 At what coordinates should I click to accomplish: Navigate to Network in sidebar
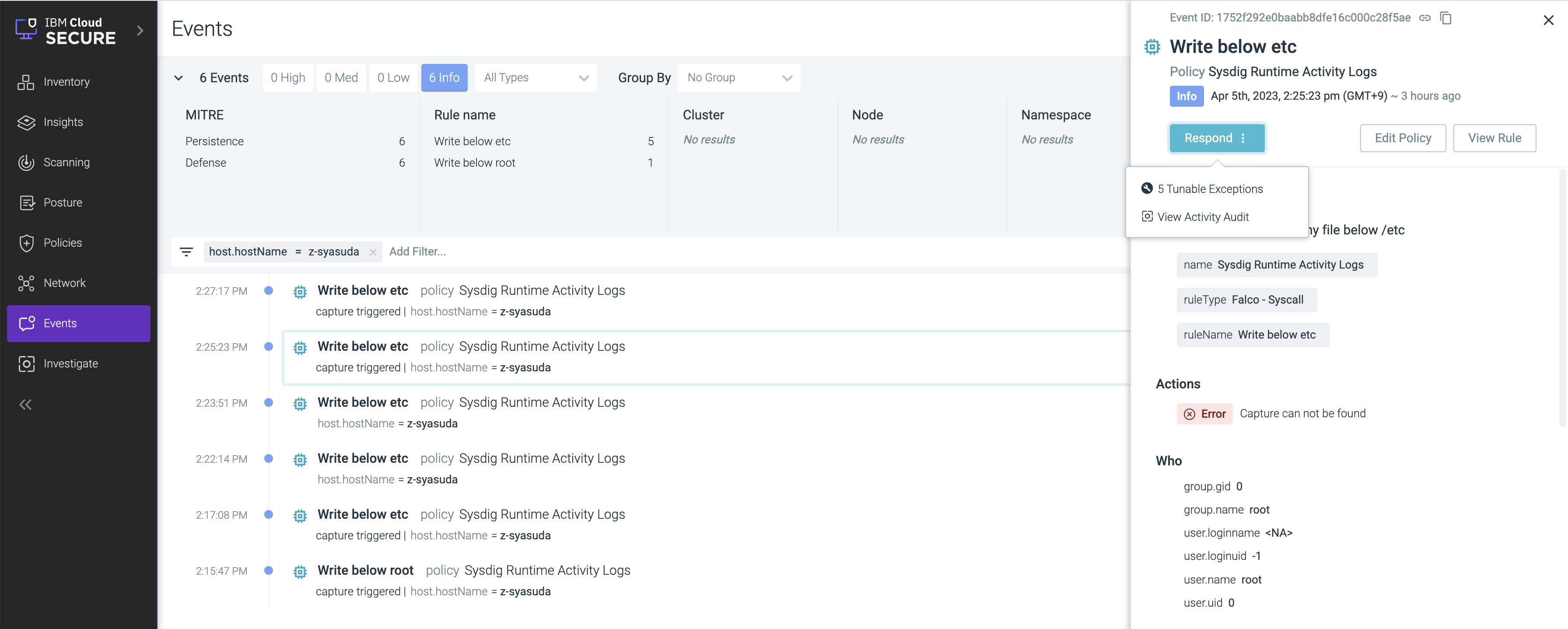tap(64, 283)
